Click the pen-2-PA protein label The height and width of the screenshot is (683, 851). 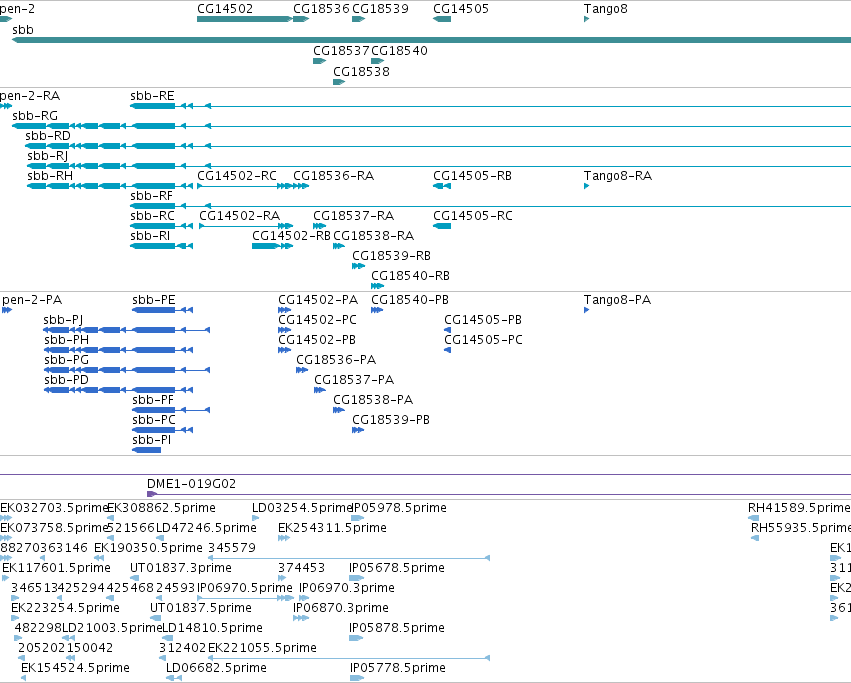pyautogui.click(x=32, y=300)
